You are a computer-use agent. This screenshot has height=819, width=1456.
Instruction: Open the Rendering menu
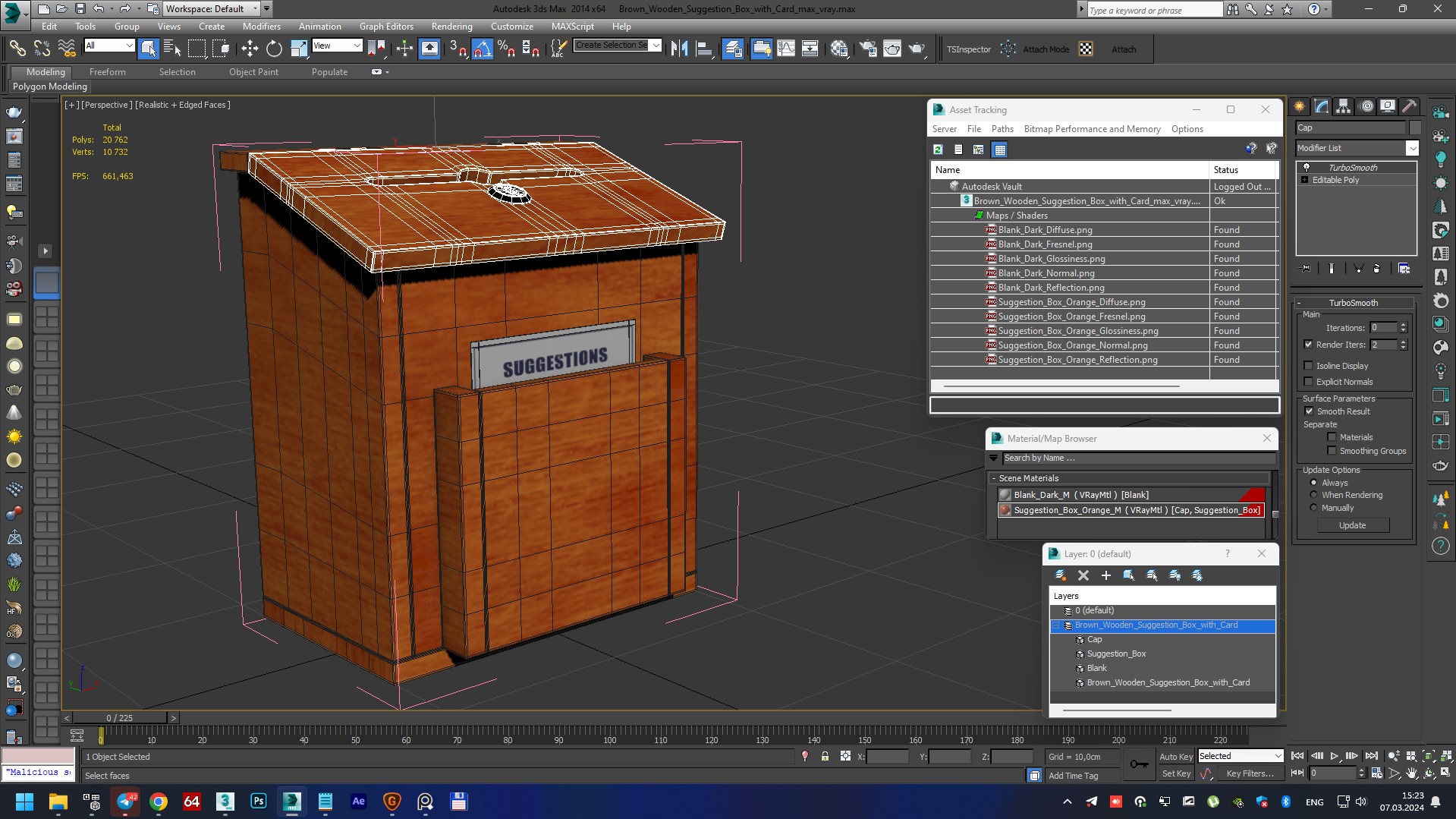[x=451, y=27]
